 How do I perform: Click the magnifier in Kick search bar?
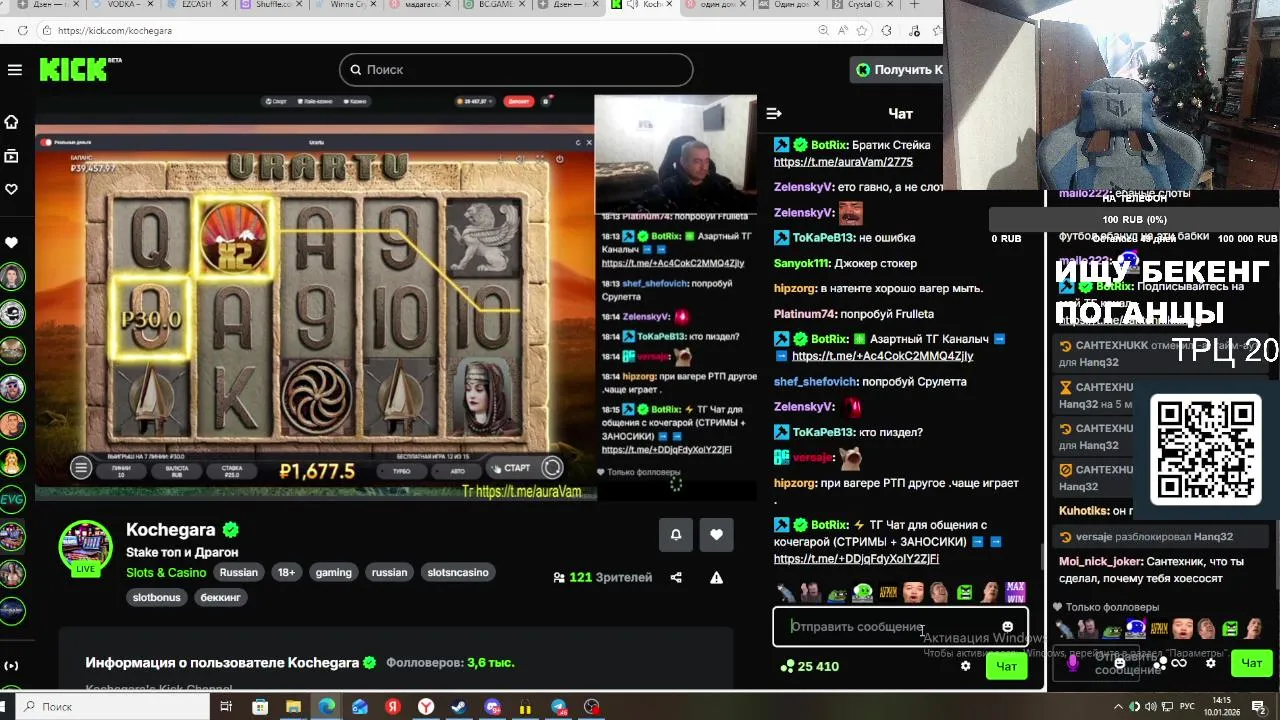coord(355,70)
